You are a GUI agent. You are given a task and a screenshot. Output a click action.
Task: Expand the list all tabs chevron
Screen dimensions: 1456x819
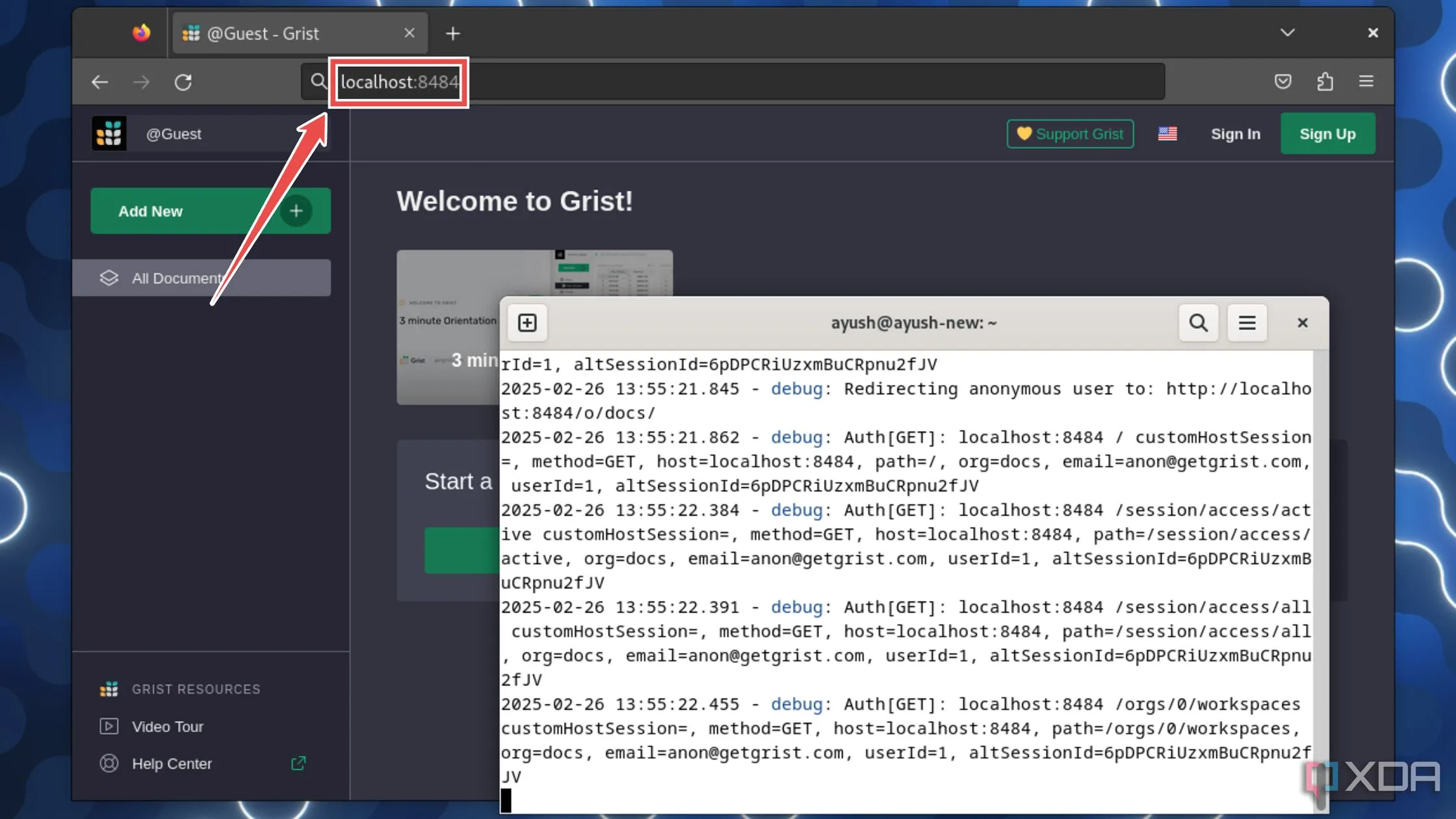(x=1287, y=32)
